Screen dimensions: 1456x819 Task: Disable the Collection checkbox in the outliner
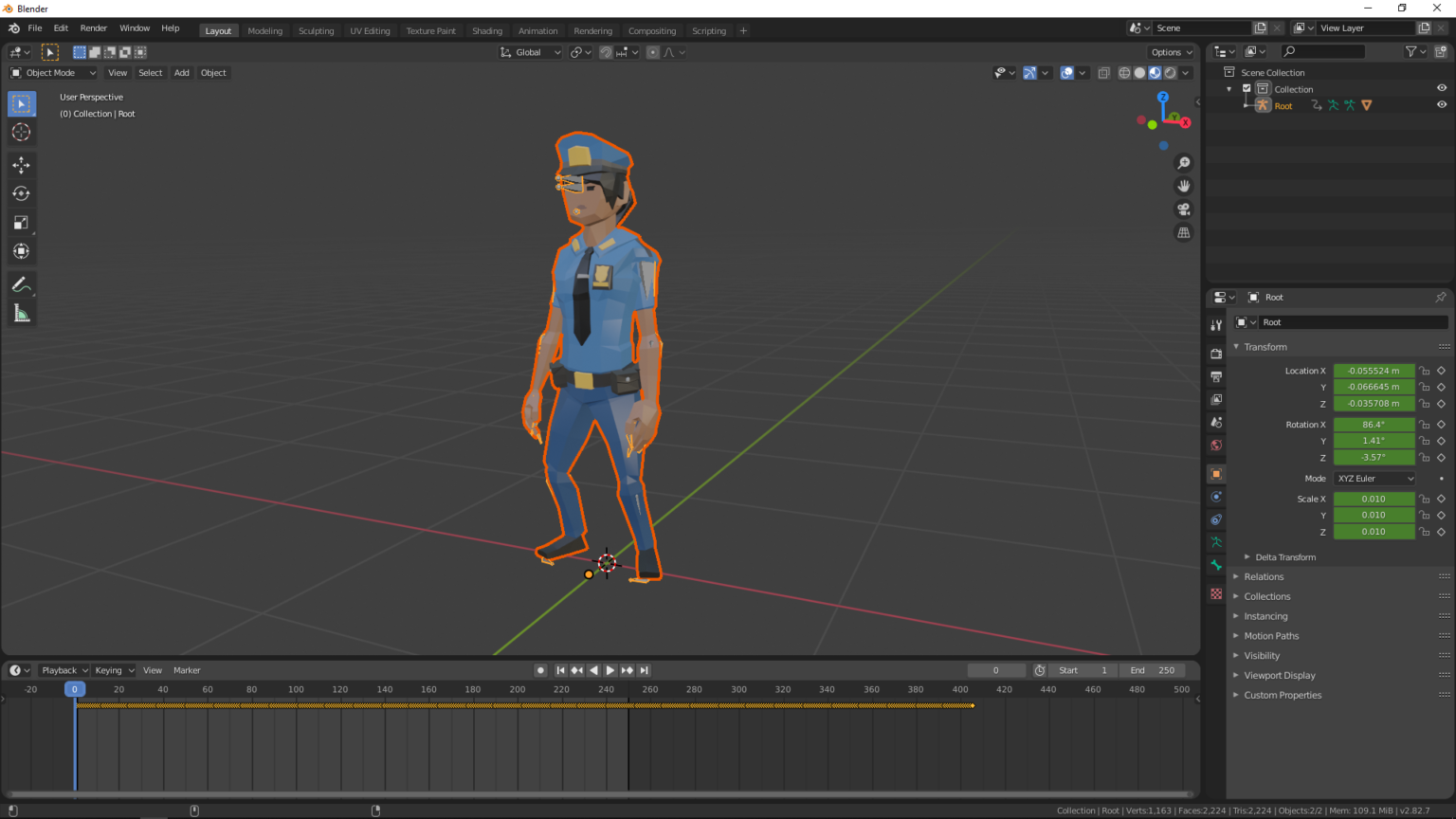click(x=1247, y=88)
